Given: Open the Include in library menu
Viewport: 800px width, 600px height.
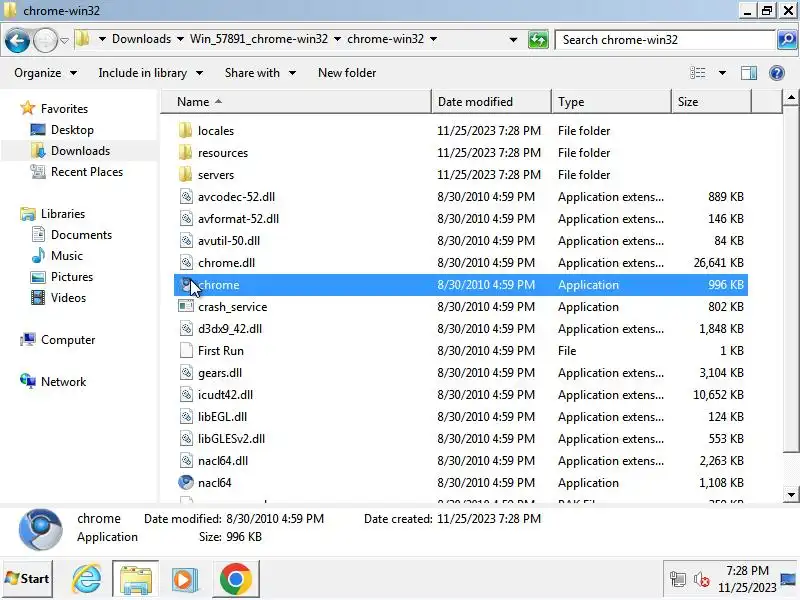Looking at the screenshot, I should [x=151, y=73].
